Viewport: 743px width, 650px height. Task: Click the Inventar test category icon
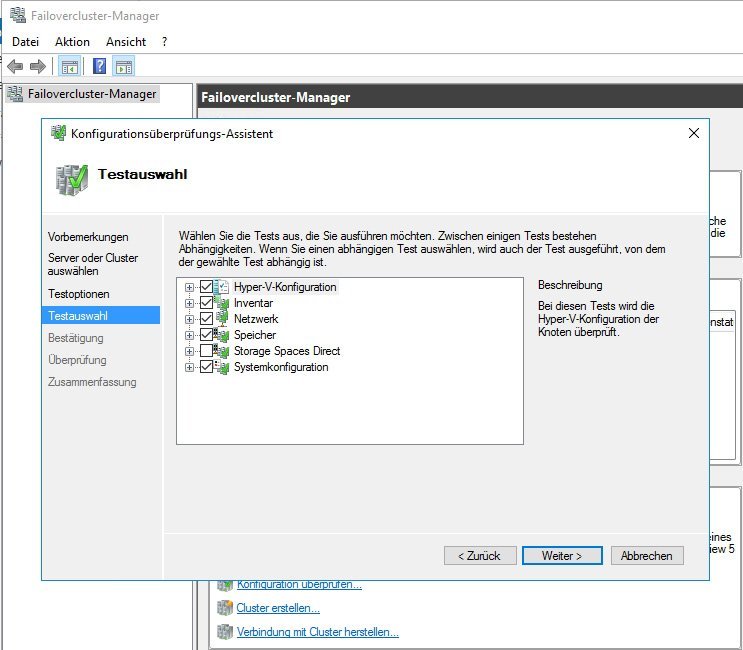221,303
